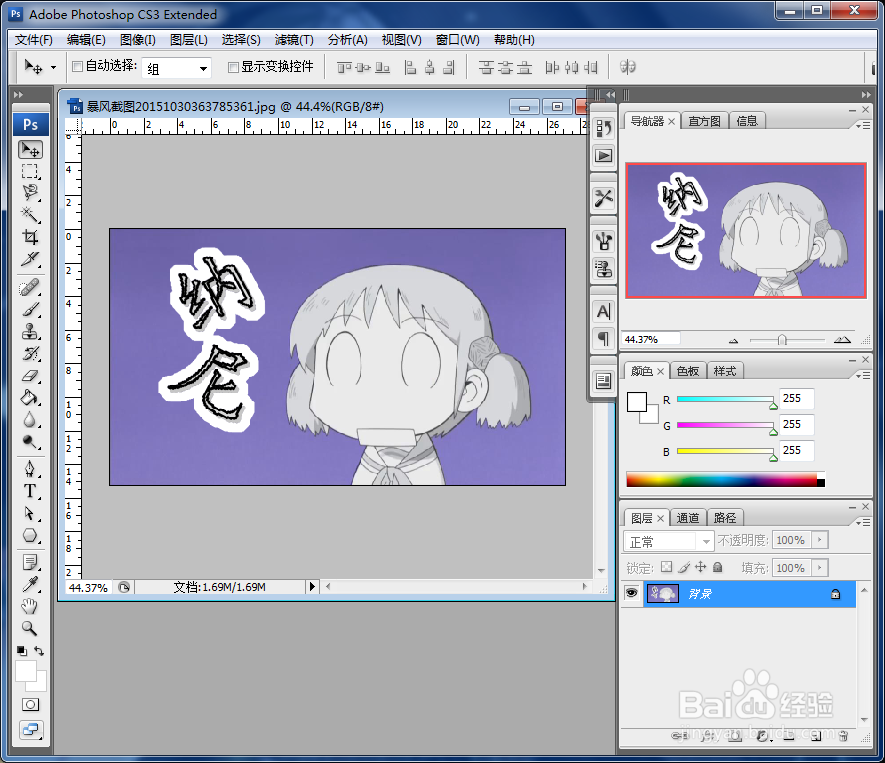Hide the 背景 layer visibility eye
This screenshot has height=763, width=885.
(631, 593)
